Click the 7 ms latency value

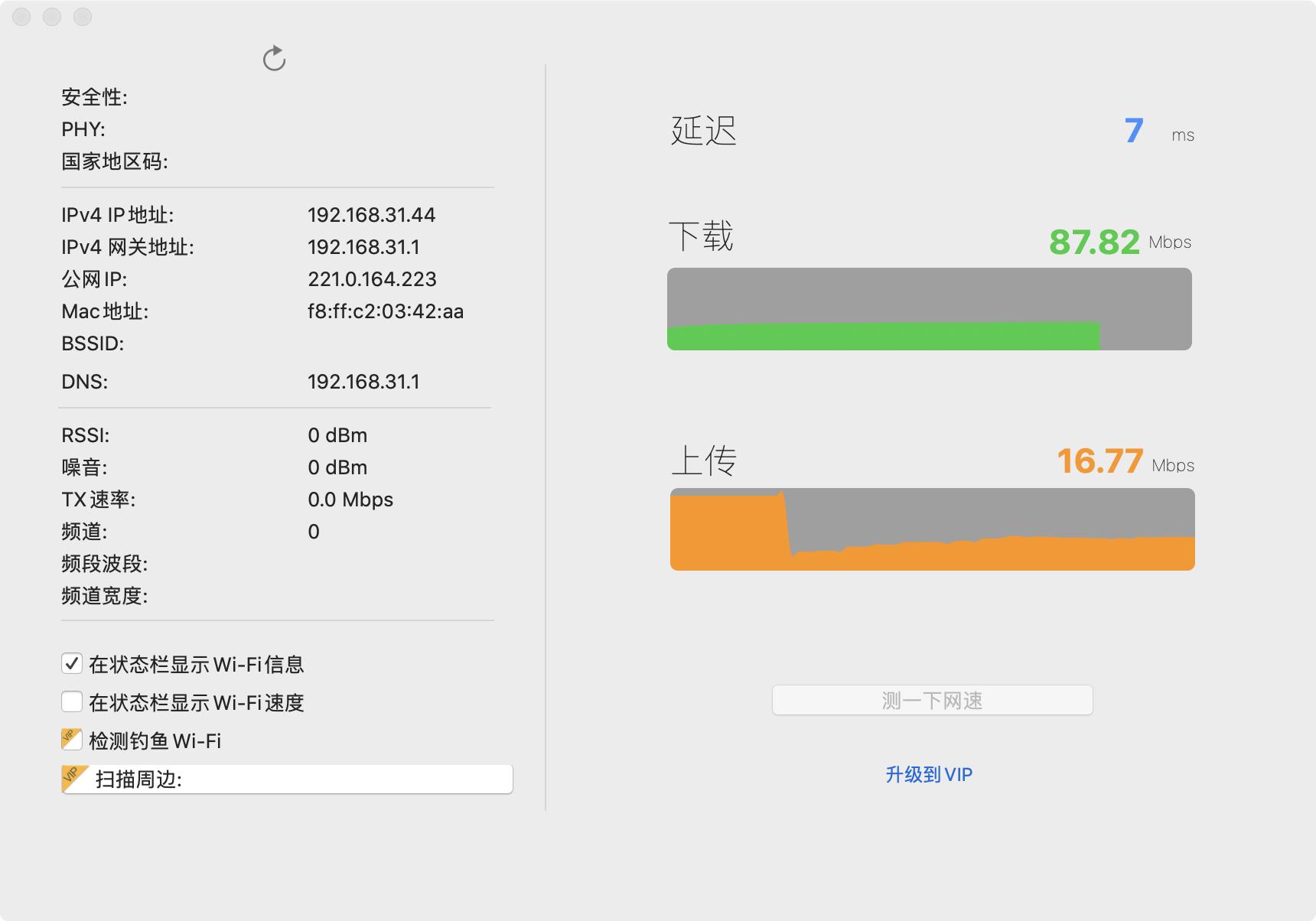(x=1134, y=131)
